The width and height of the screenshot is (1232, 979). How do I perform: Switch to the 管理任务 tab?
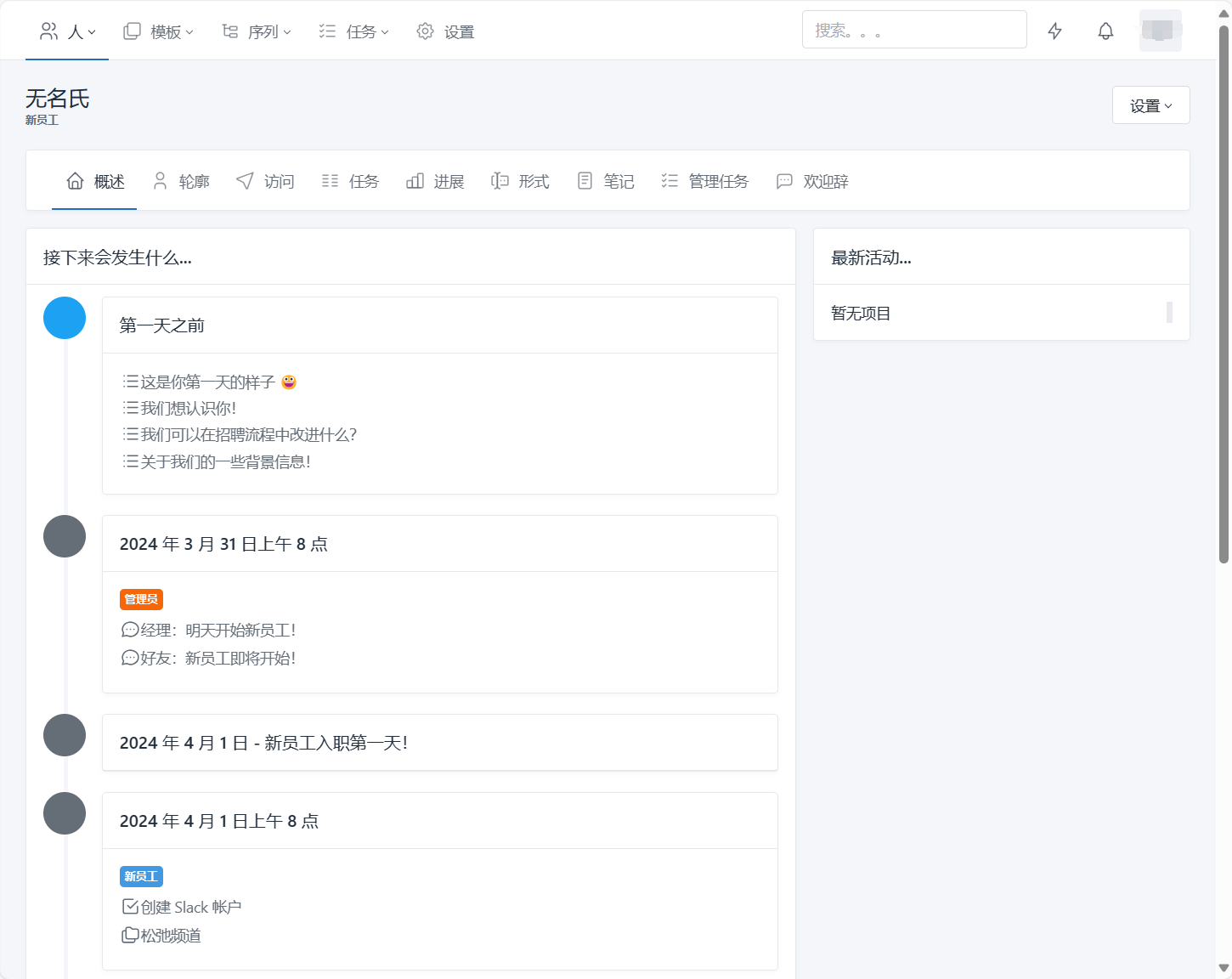pyautogui.click(x=704, y=181)
